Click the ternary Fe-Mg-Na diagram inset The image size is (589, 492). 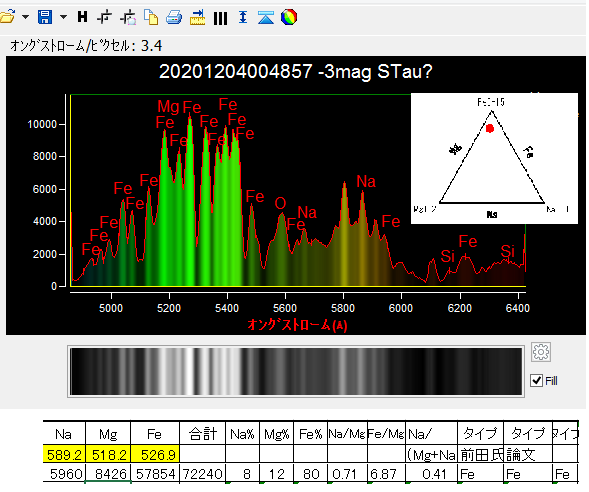[494, 158]
